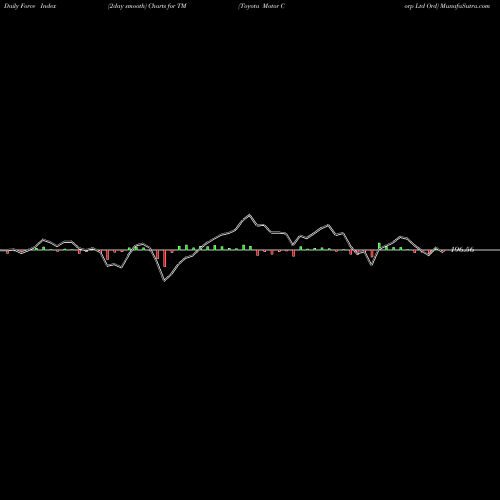The width and height of the screenshot is (500, 500).
Task: Click the lowest trough of the gray line
Action: pyautogui.click(x=164, y=281)
